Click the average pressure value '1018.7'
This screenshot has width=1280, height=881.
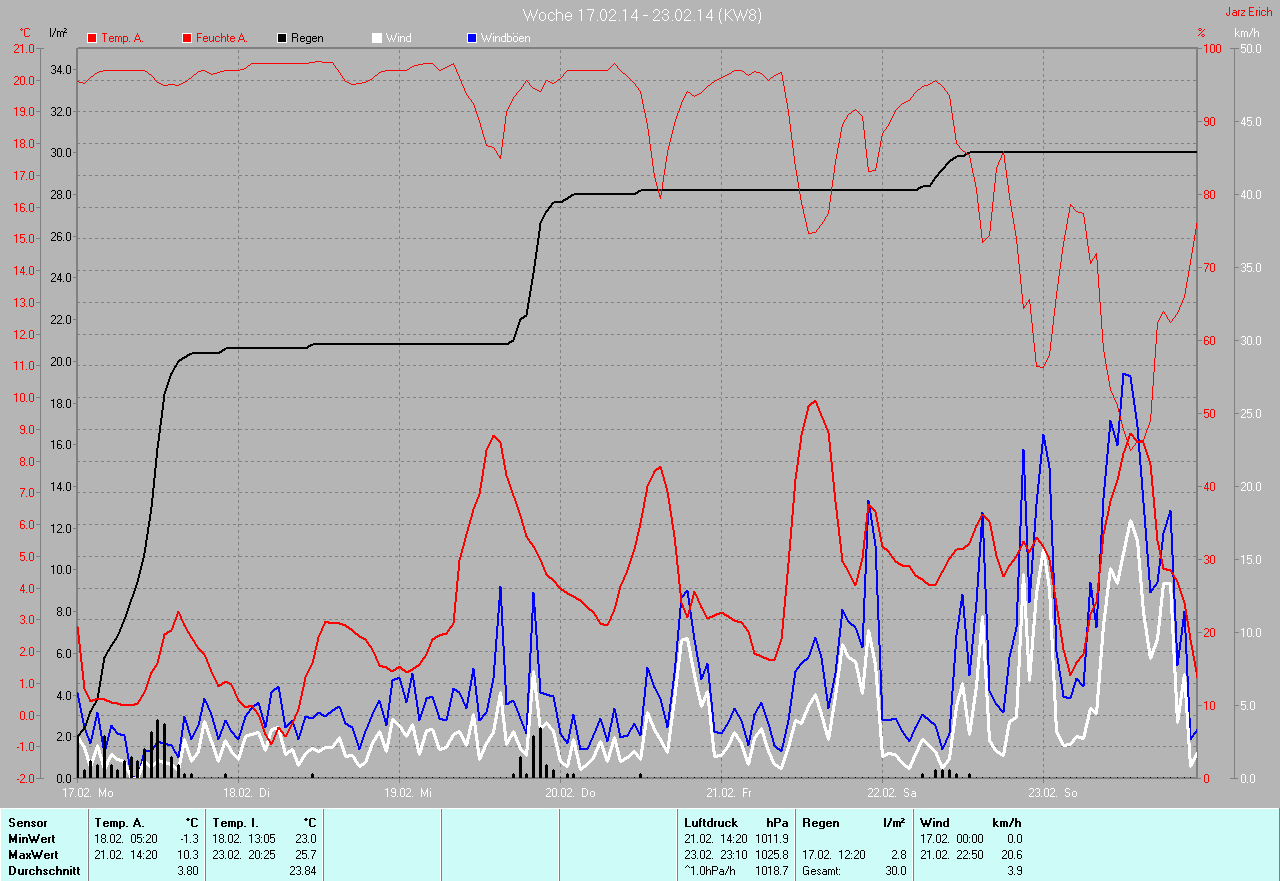click(772, 871)
